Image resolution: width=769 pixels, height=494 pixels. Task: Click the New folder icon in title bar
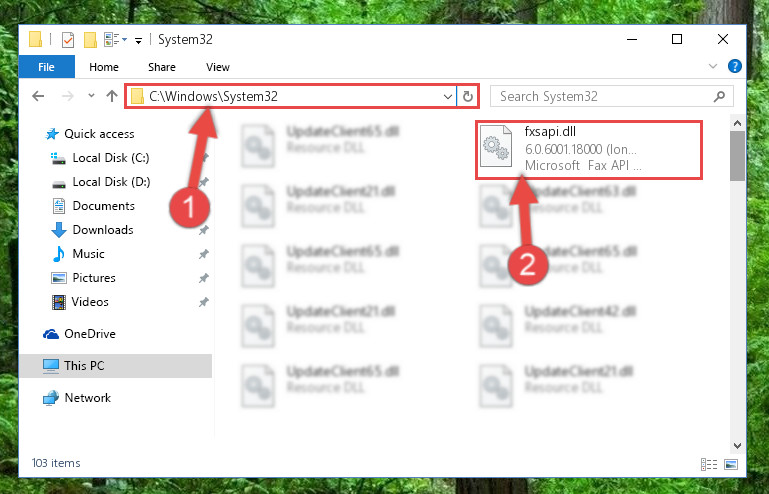point(90,40)
